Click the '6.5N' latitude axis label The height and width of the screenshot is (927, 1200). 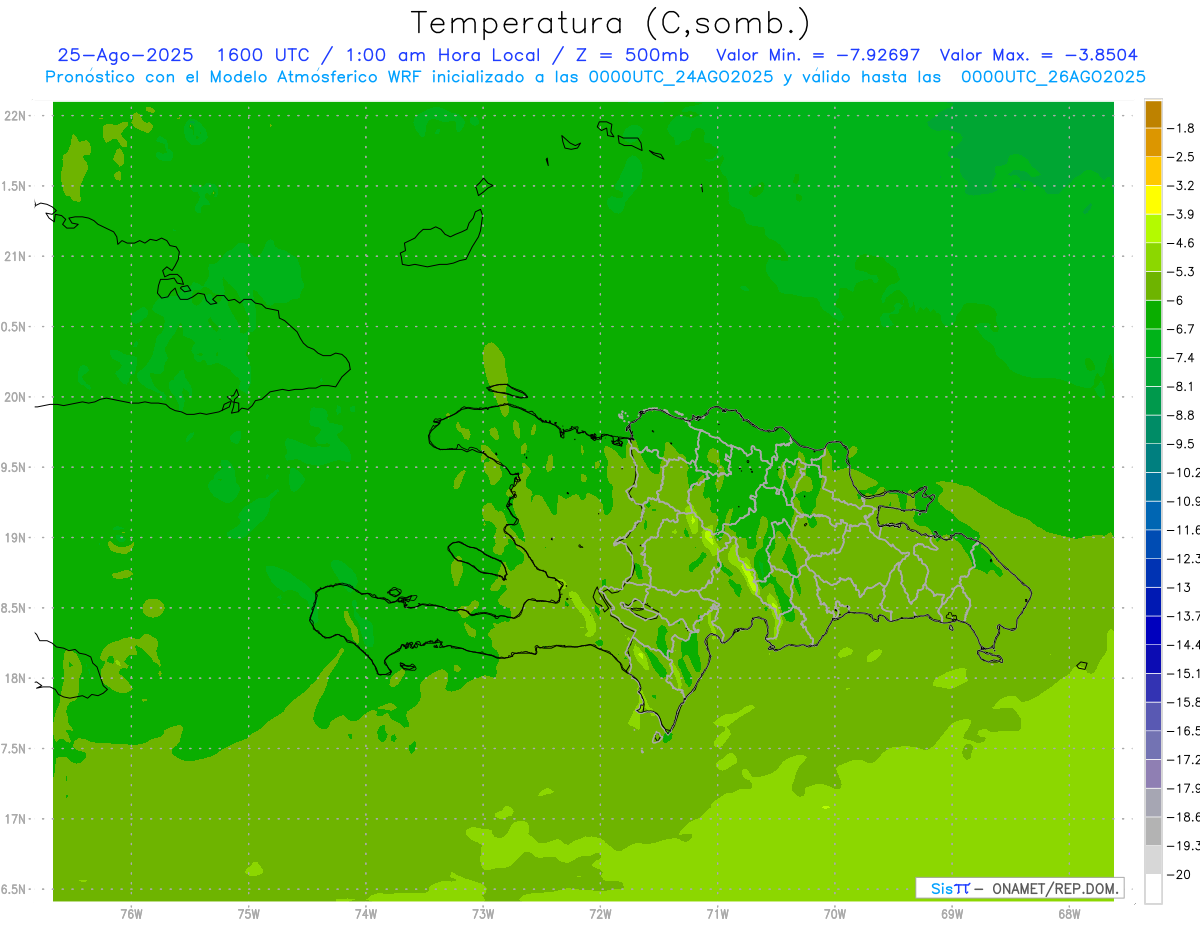click(x=14, y=889)
